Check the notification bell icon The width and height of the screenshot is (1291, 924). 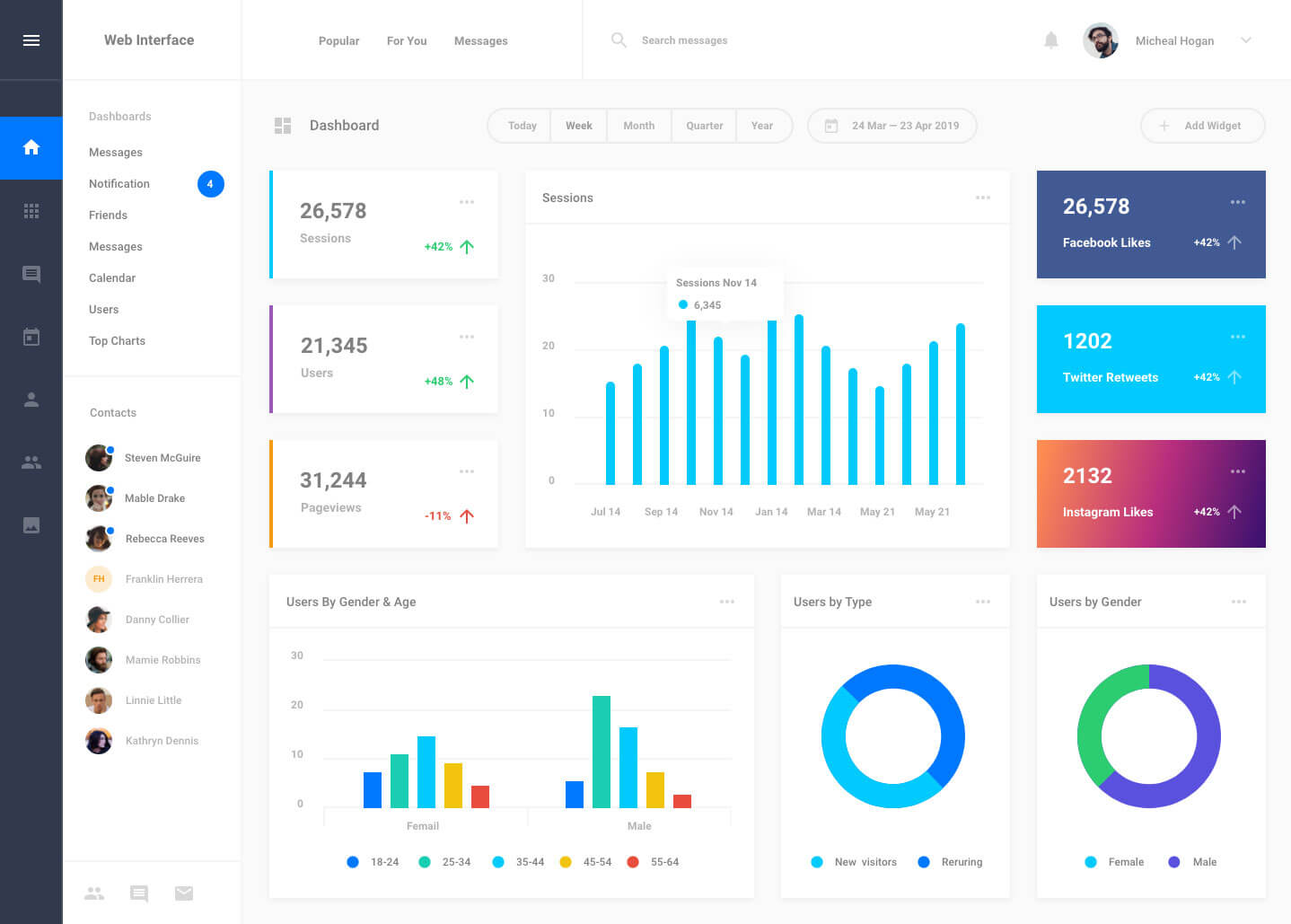tap(1051, 40)
